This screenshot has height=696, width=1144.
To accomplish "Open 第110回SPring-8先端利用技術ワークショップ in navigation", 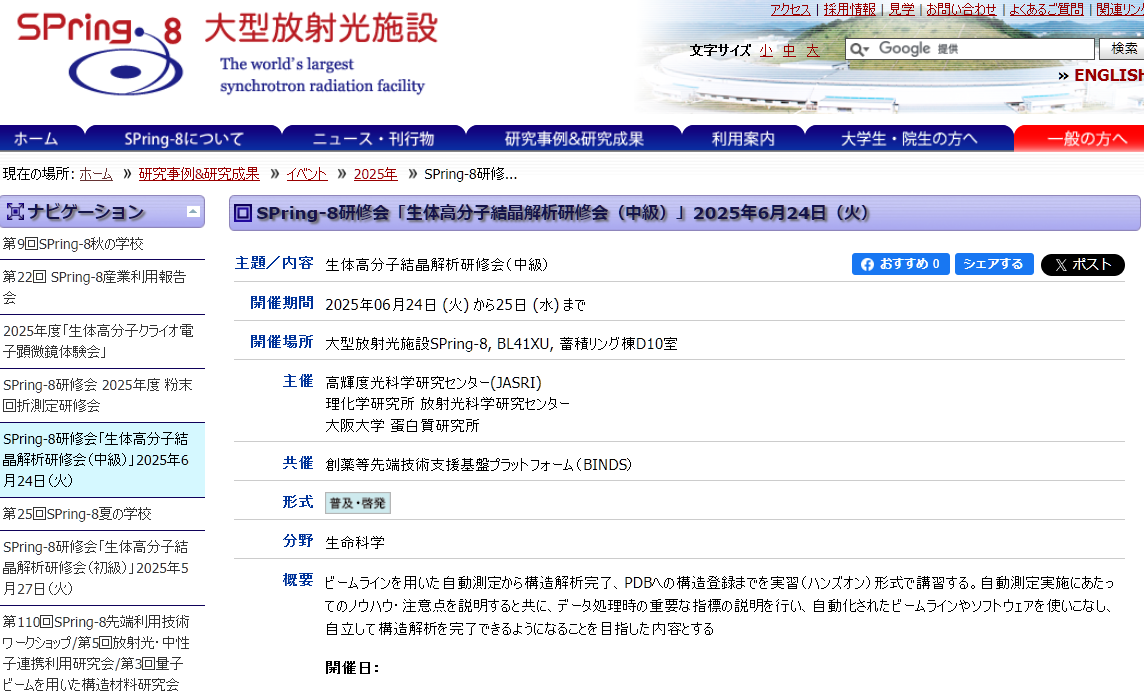I will pos(102,653).
